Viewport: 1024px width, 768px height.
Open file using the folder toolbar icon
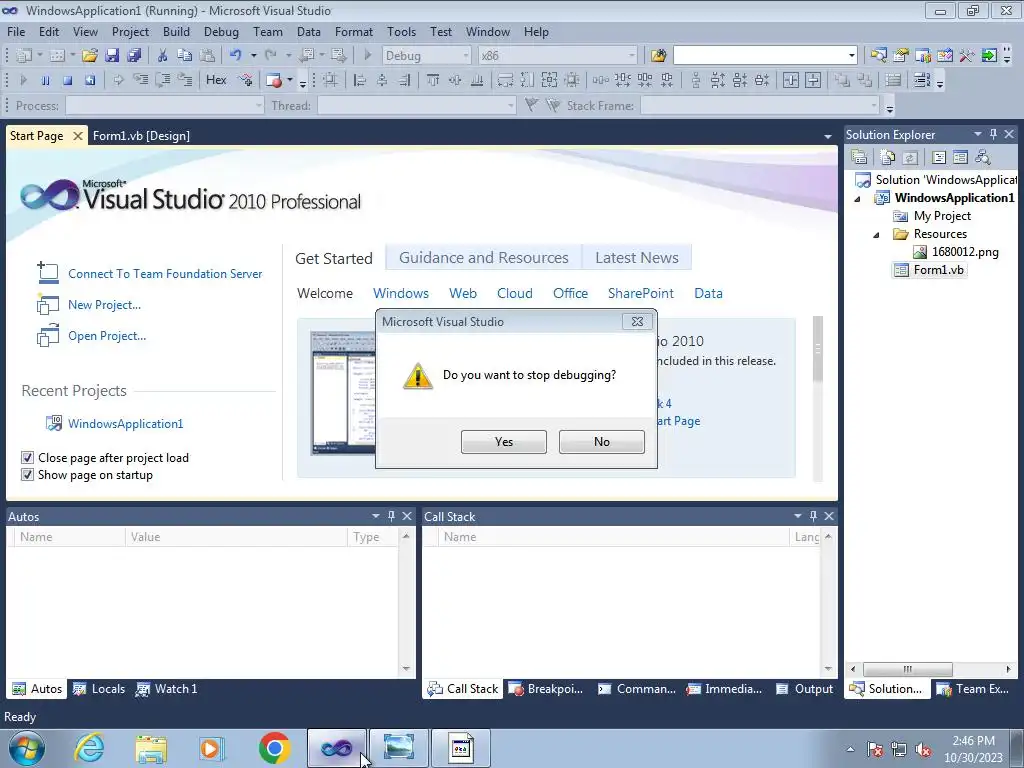(x=89, y=56)
